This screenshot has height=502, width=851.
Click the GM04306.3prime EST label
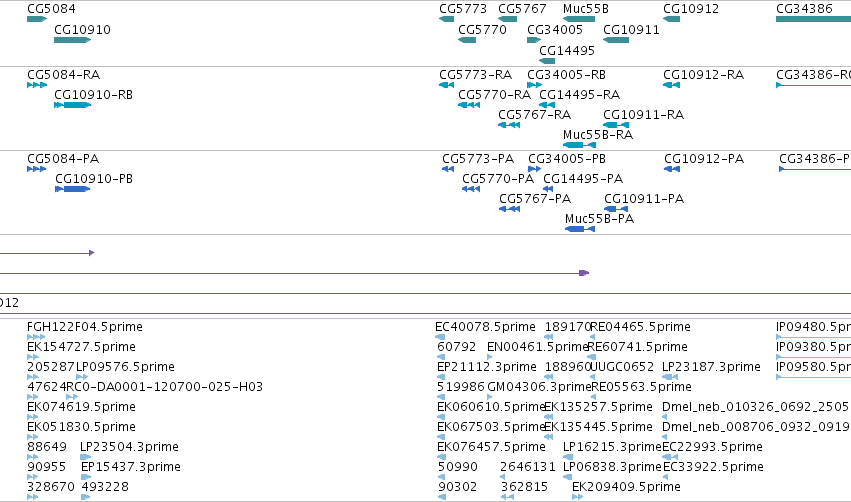point(539,387)
